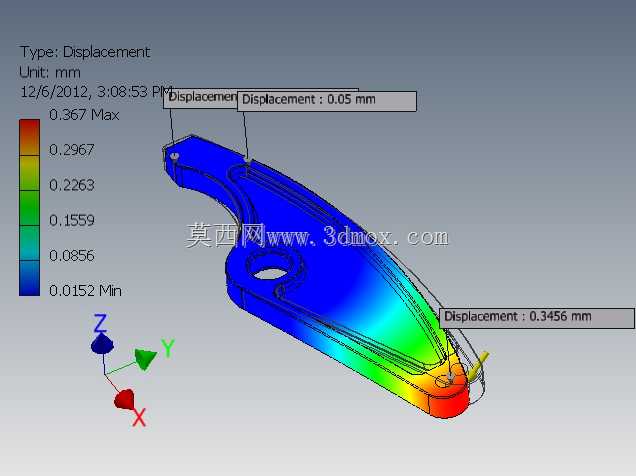Click the yellow force arrow on part tip

(x=478, y=365)
